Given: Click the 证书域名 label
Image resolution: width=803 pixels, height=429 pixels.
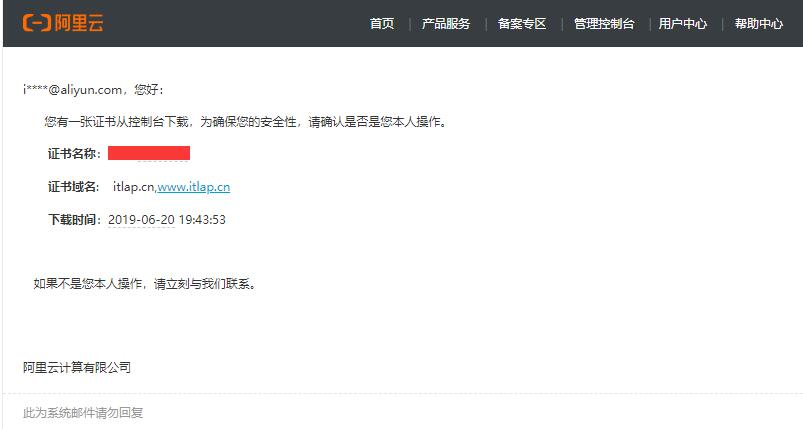Looking at the screenshot, I should pyautogui.click(x=73, y=187).
